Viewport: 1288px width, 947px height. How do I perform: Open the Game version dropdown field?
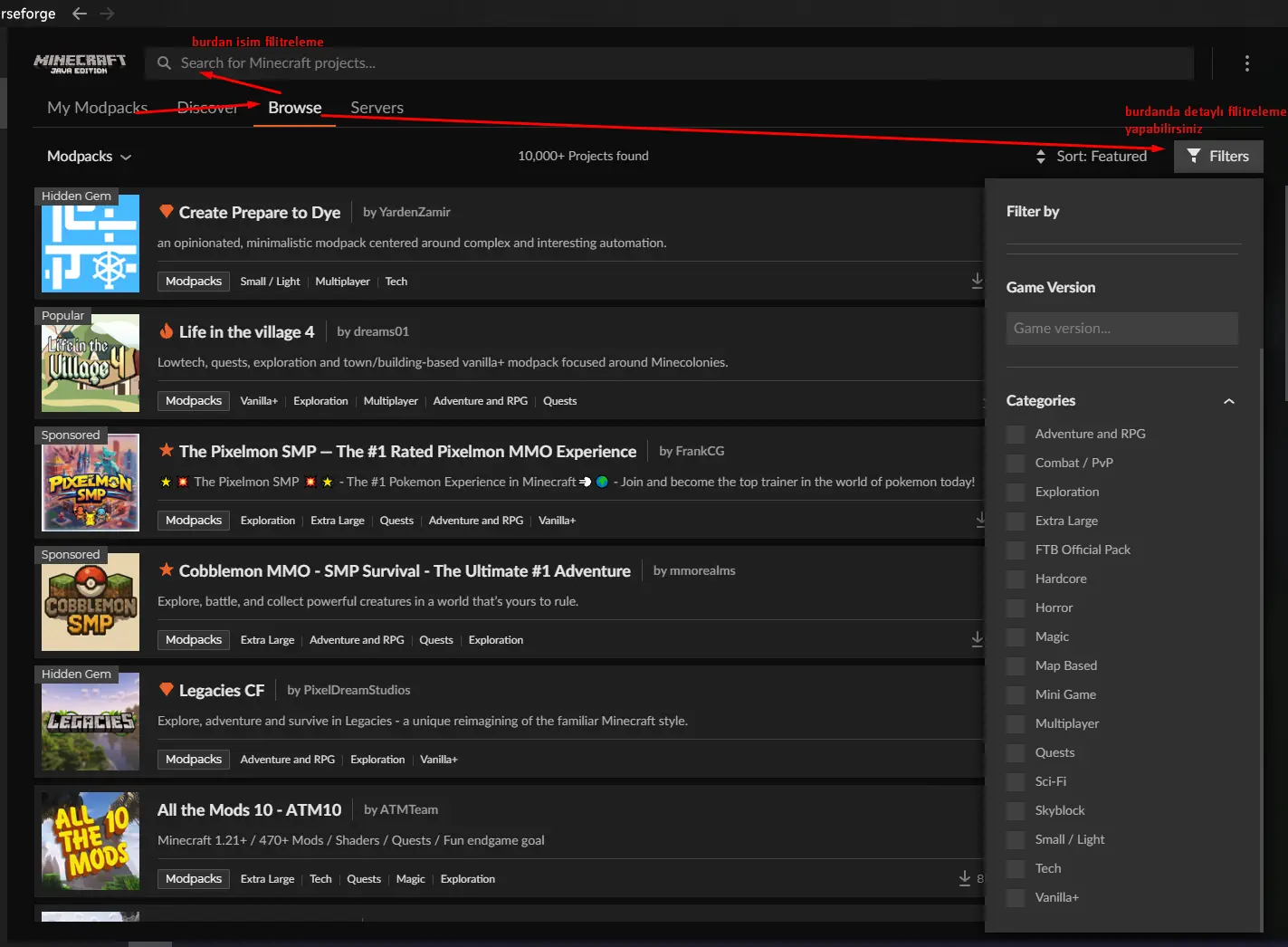tap(1122, 329)
